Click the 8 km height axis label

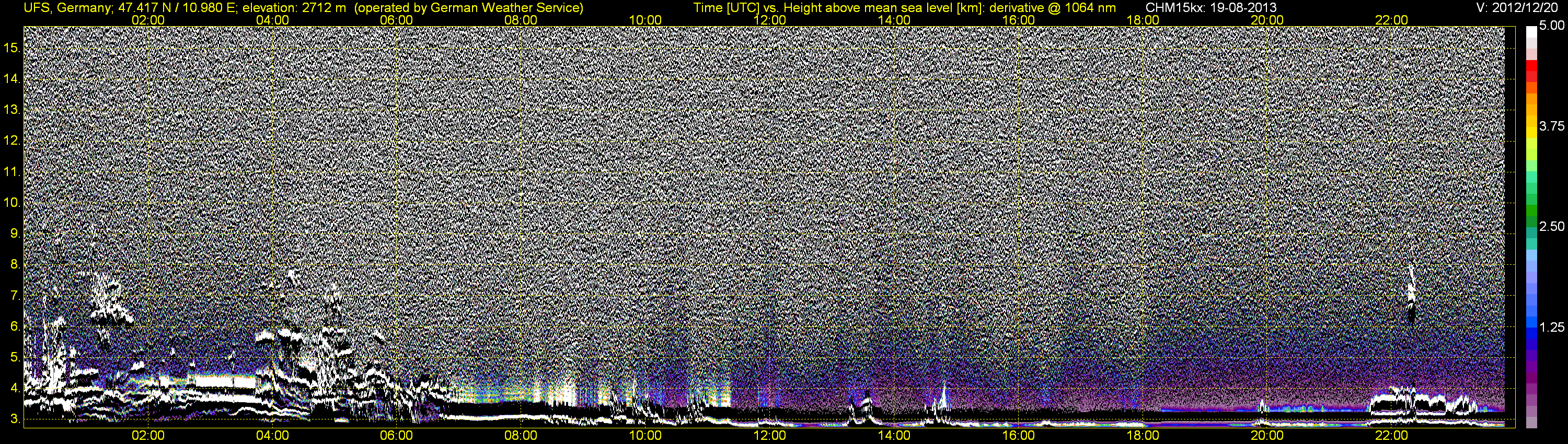coord(15,265)
